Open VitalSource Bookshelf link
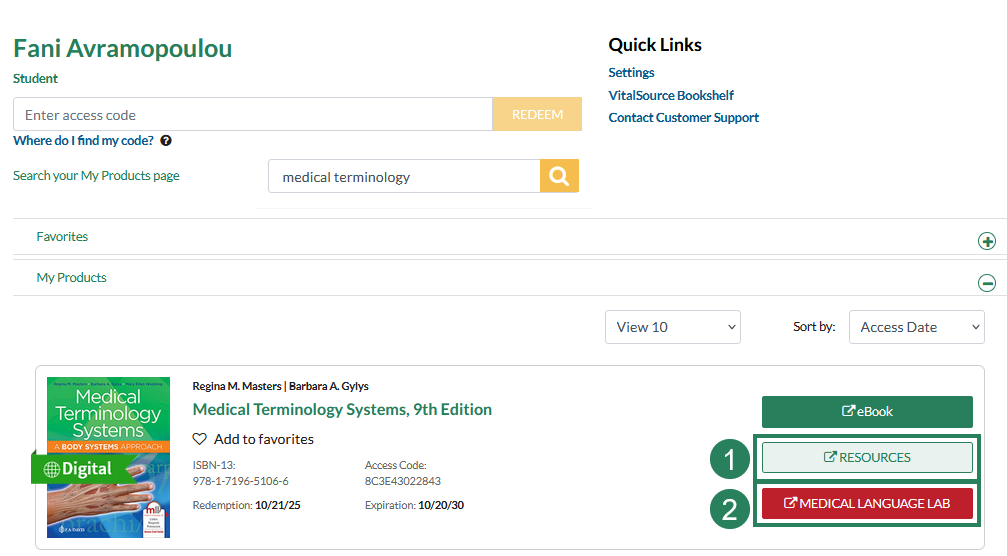The image size is (1007, 556). pyautogui.click(x=671, y=95)
